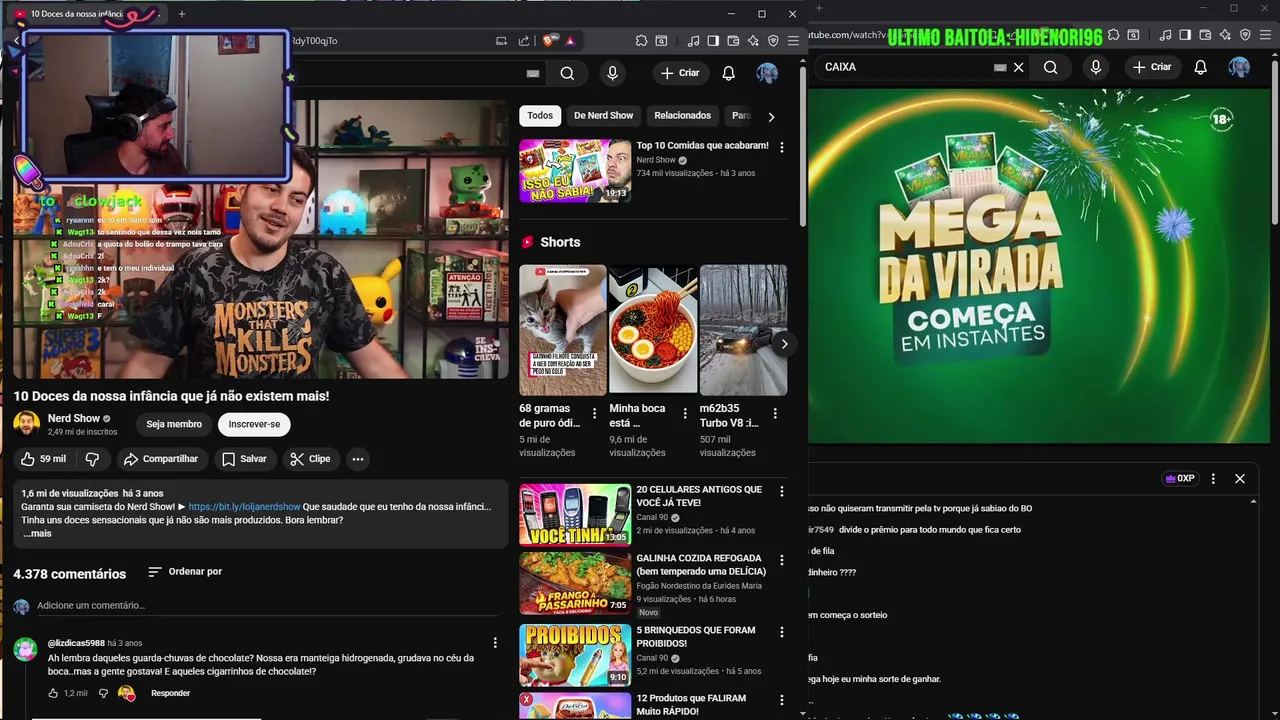Clear CAIXA search text in right window
Viewport: 1280px width, 720px height.
coord(1018,67)
